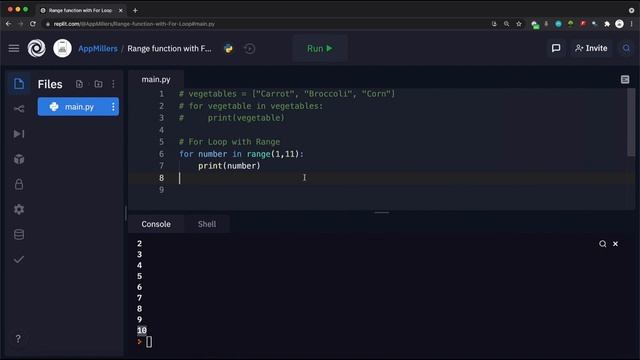This screenshot has height=360, width=640.
Task: Click the '# For Loop with Range' comment
Action: 229,142
